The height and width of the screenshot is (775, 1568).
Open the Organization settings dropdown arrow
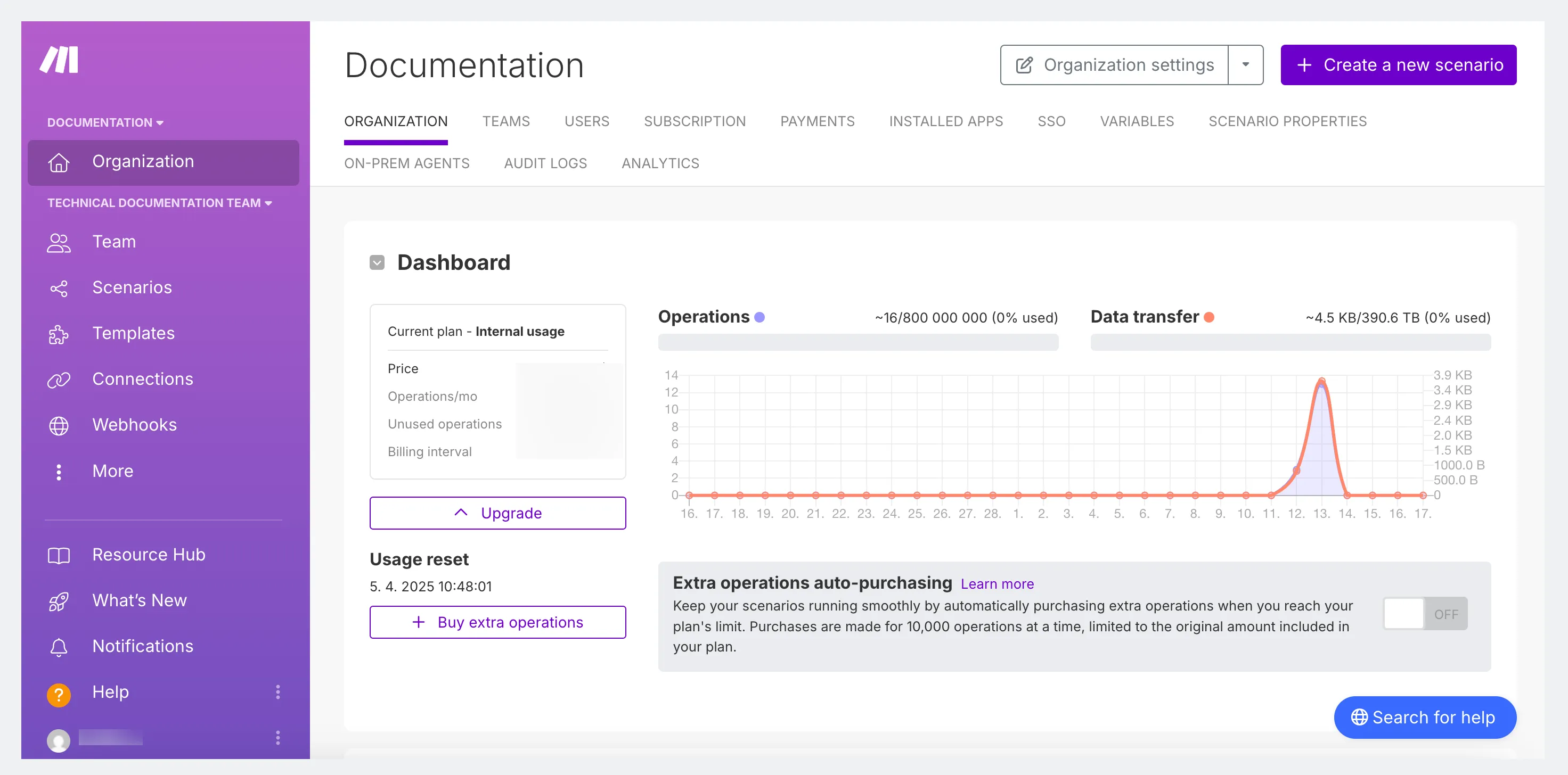point(1245,64)
